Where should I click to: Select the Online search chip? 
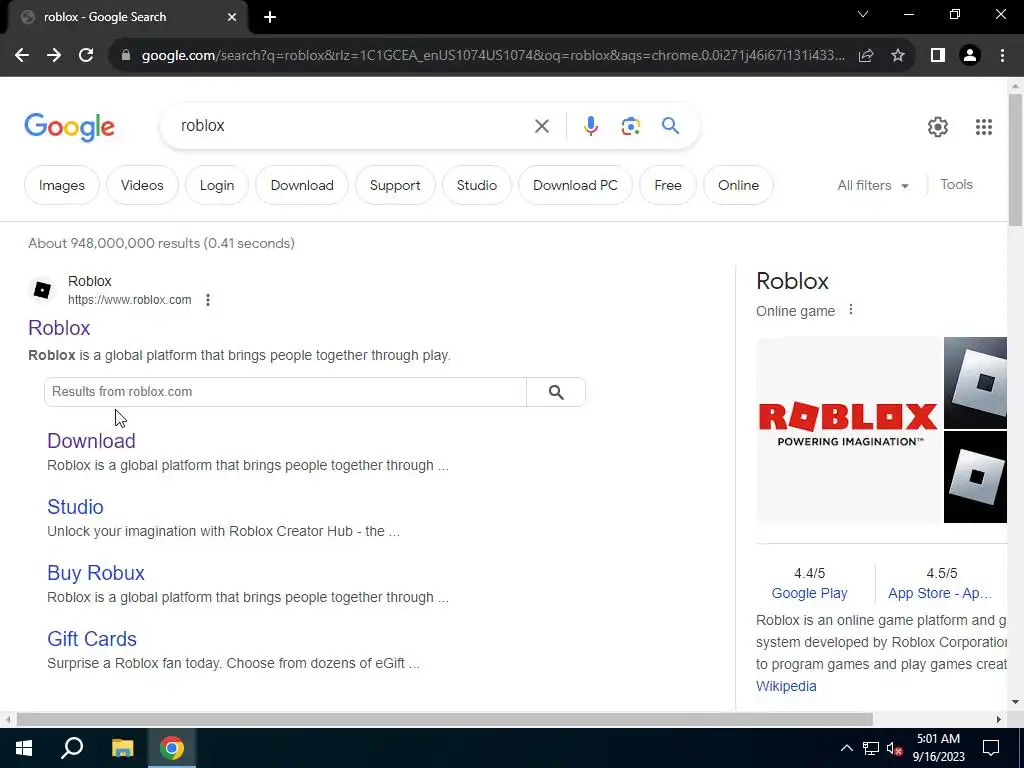point(739,185)
